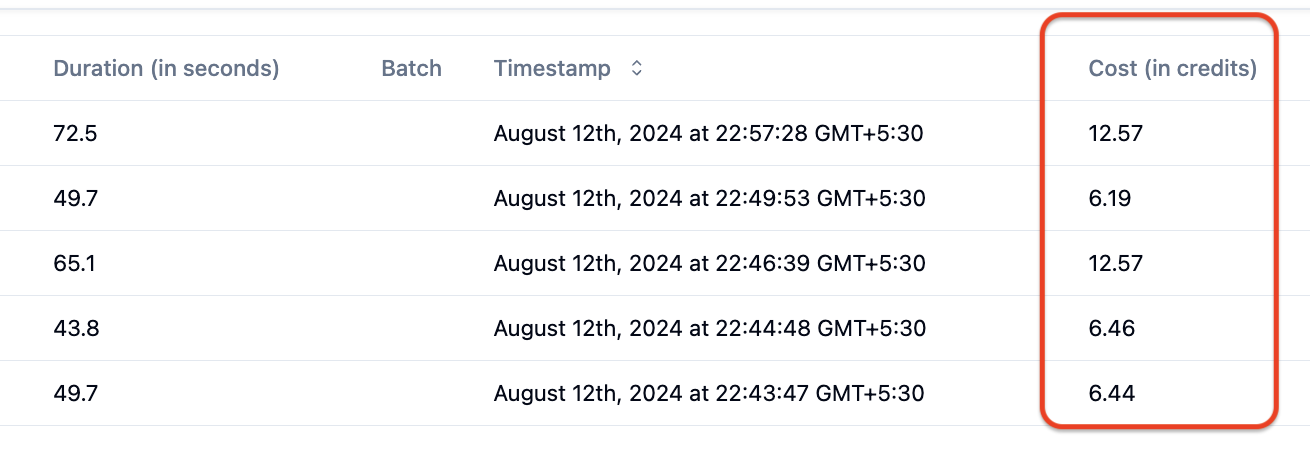The image size is (1310, 464).
Task: Click the 65.1 duration cell
Action: tap(74, 263)
